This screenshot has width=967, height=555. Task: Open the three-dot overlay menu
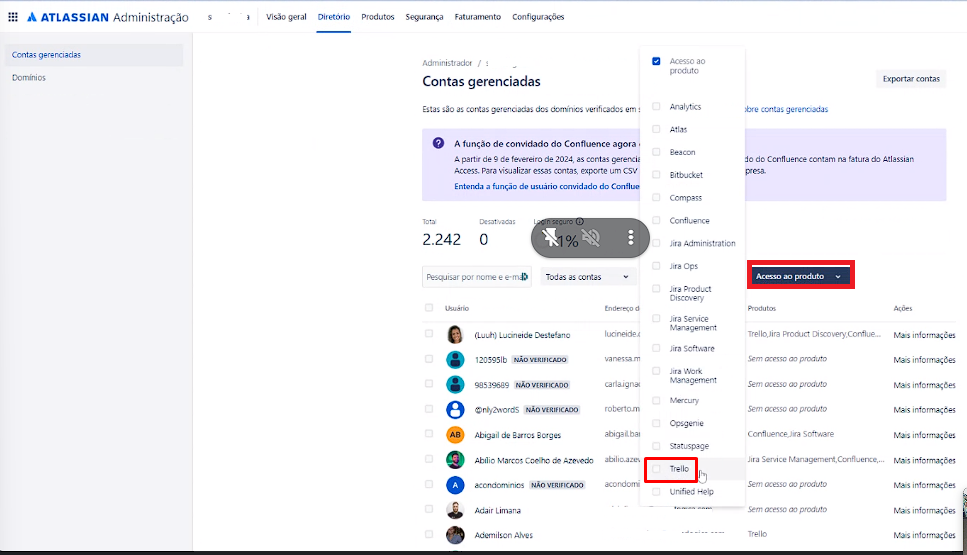[630, 237]
